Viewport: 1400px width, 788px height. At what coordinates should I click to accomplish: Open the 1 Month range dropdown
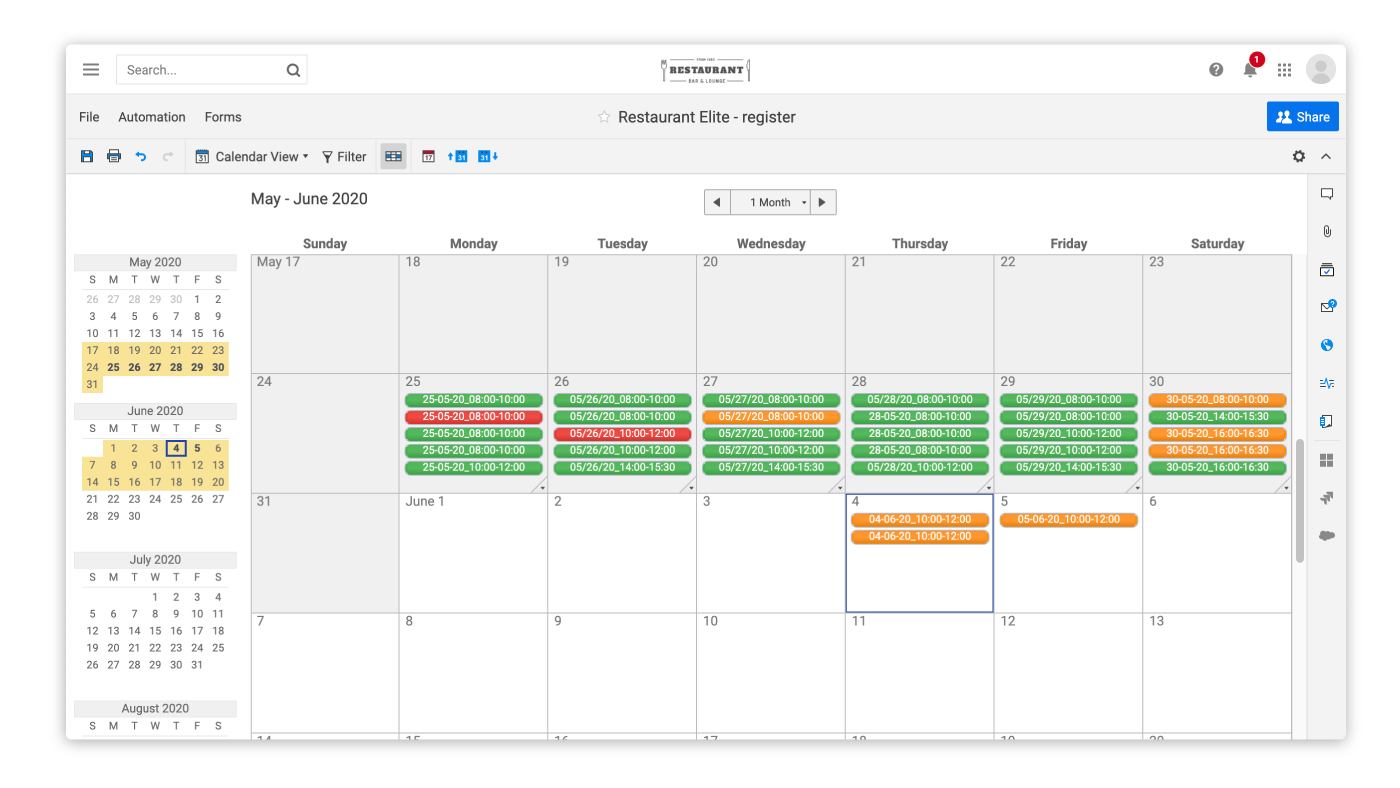click(x=776, y=202)
